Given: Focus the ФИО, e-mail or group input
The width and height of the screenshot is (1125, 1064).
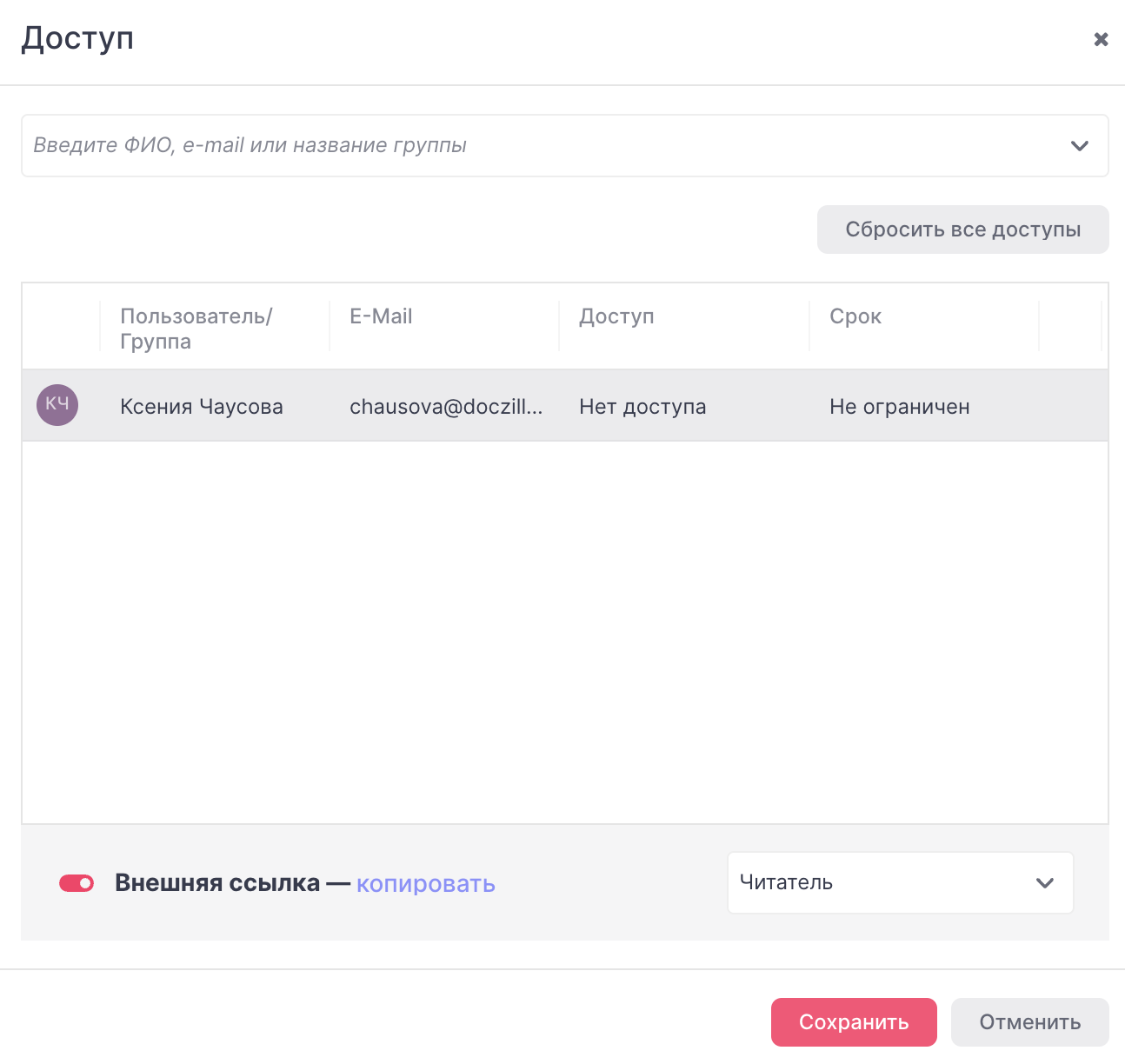Looking at the screenshot, I should (539, 146).
